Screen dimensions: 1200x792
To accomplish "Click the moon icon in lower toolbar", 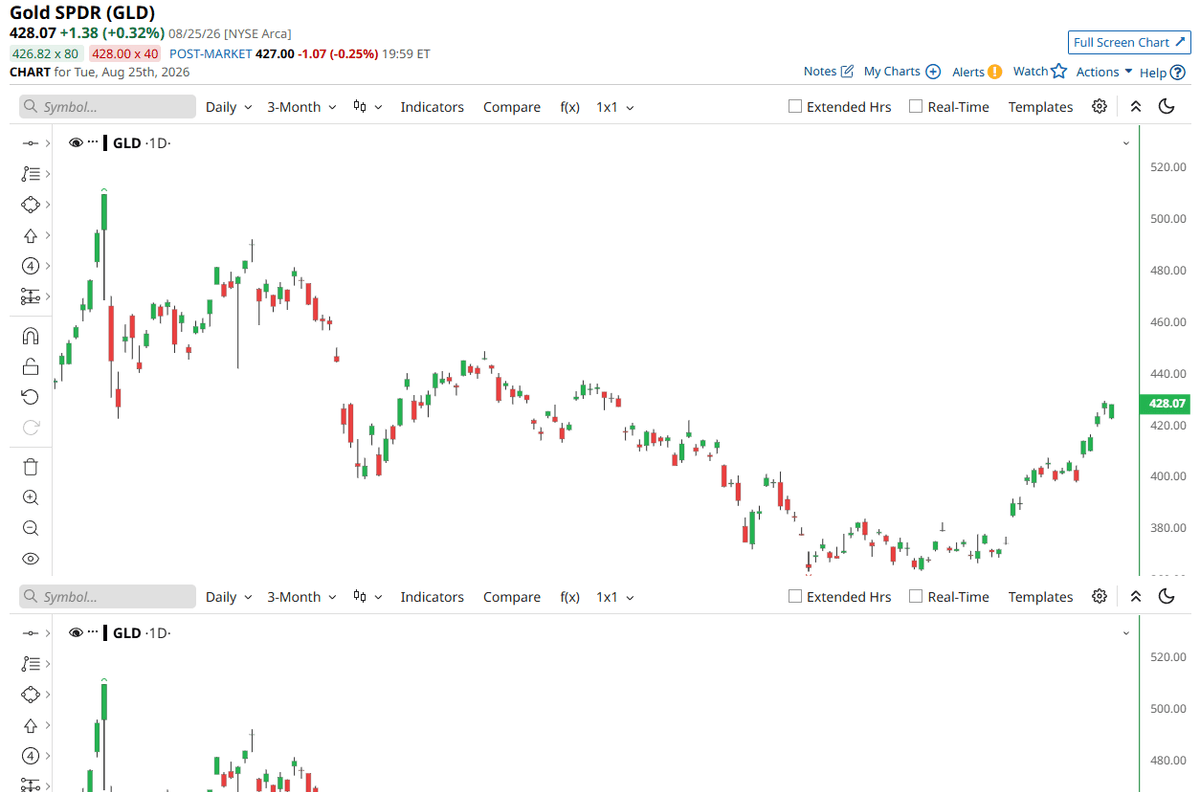I will pos(1166,597).
